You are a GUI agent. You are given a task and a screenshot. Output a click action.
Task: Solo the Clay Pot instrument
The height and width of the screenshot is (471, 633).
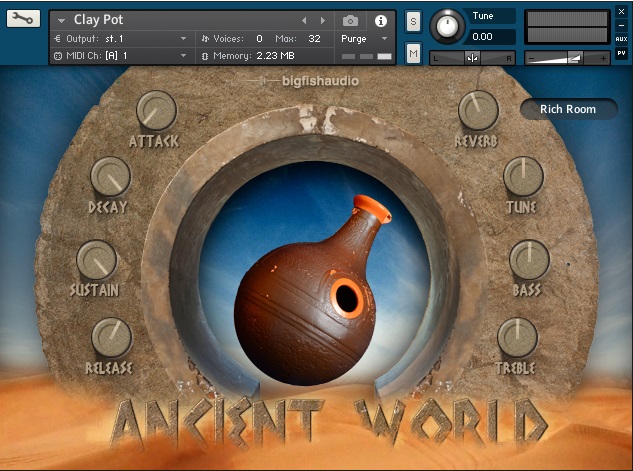pyautogui.click(x=413, y=24)
